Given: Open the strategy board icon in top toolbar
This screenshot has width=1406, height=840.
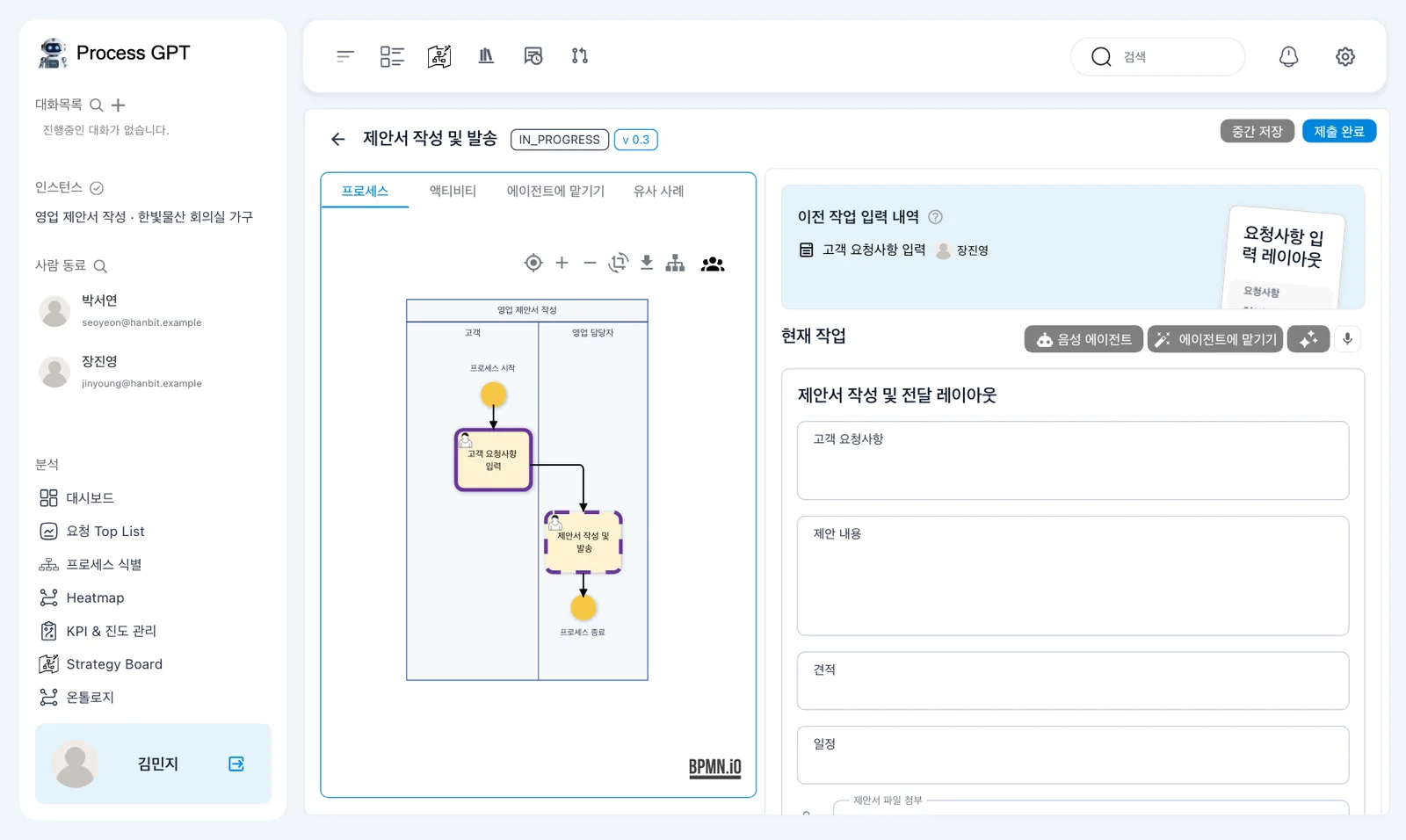Looking at the screenshot, I should pos(439,56).
